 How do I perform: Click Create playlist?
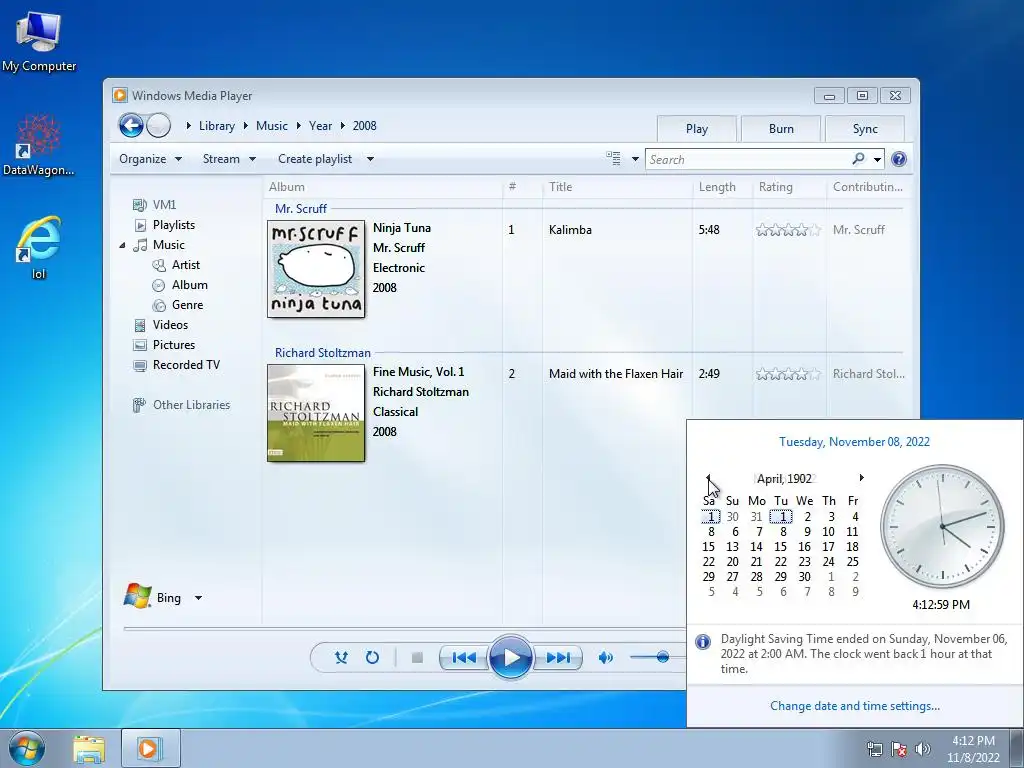(315, 159)
